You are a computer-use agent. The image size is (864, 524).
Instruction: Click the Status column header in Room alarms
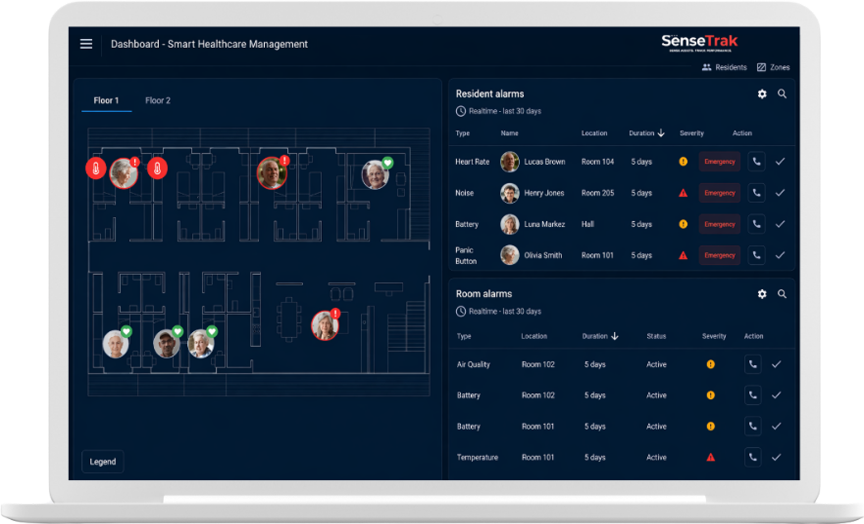(656, 336)
